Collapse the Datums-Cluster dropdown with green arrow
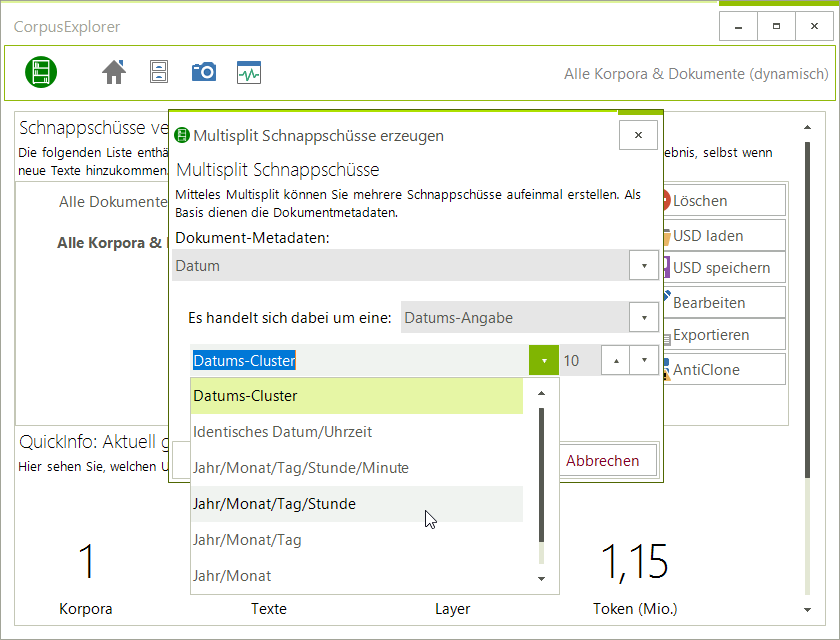840x640 pixels. click(x=543, y=360)
